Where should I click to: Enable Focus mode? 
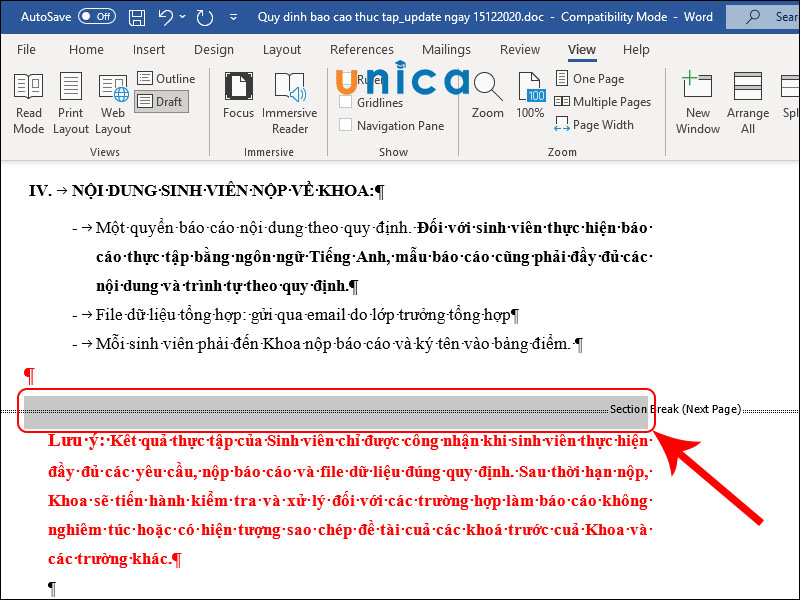[238, 96]
